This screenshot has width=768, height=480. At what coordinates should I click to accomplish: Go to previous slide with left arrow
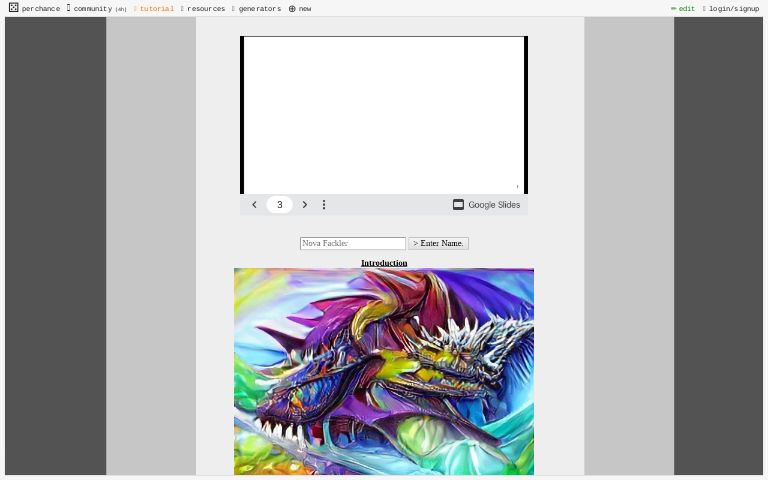pos(254,205)
